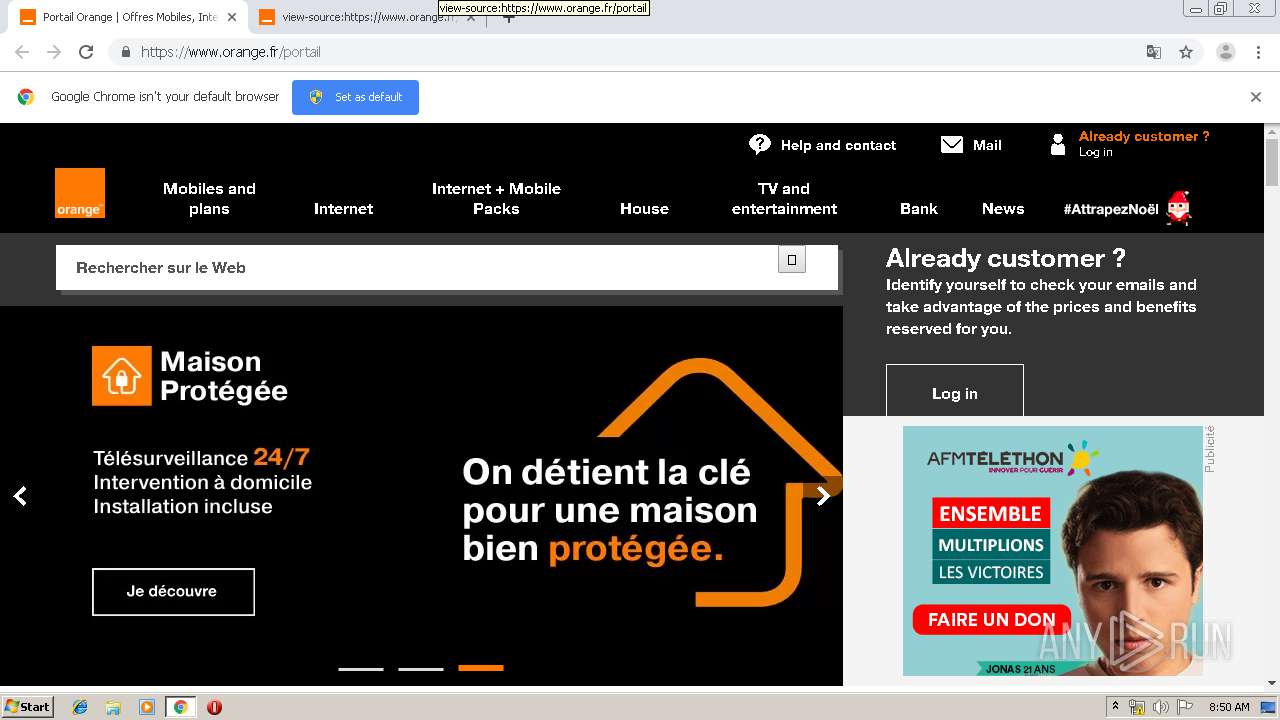Go to next carousel slide arrow
1280x720 pixels.
click(823, 496)
